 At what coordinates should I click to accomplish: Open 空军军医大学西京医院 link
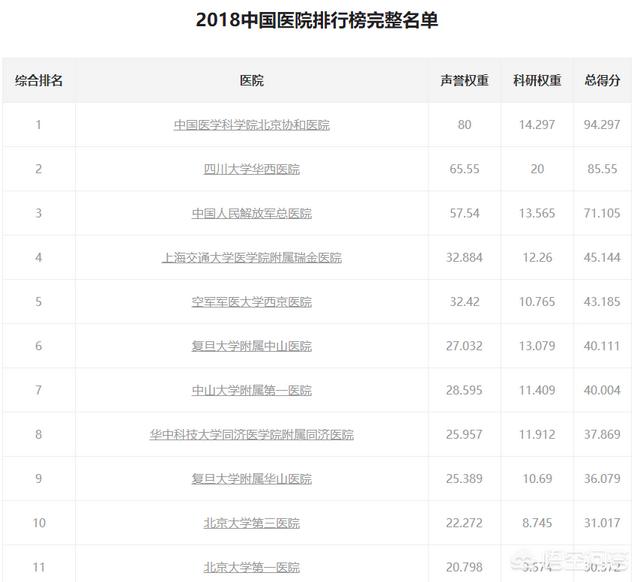252,302
